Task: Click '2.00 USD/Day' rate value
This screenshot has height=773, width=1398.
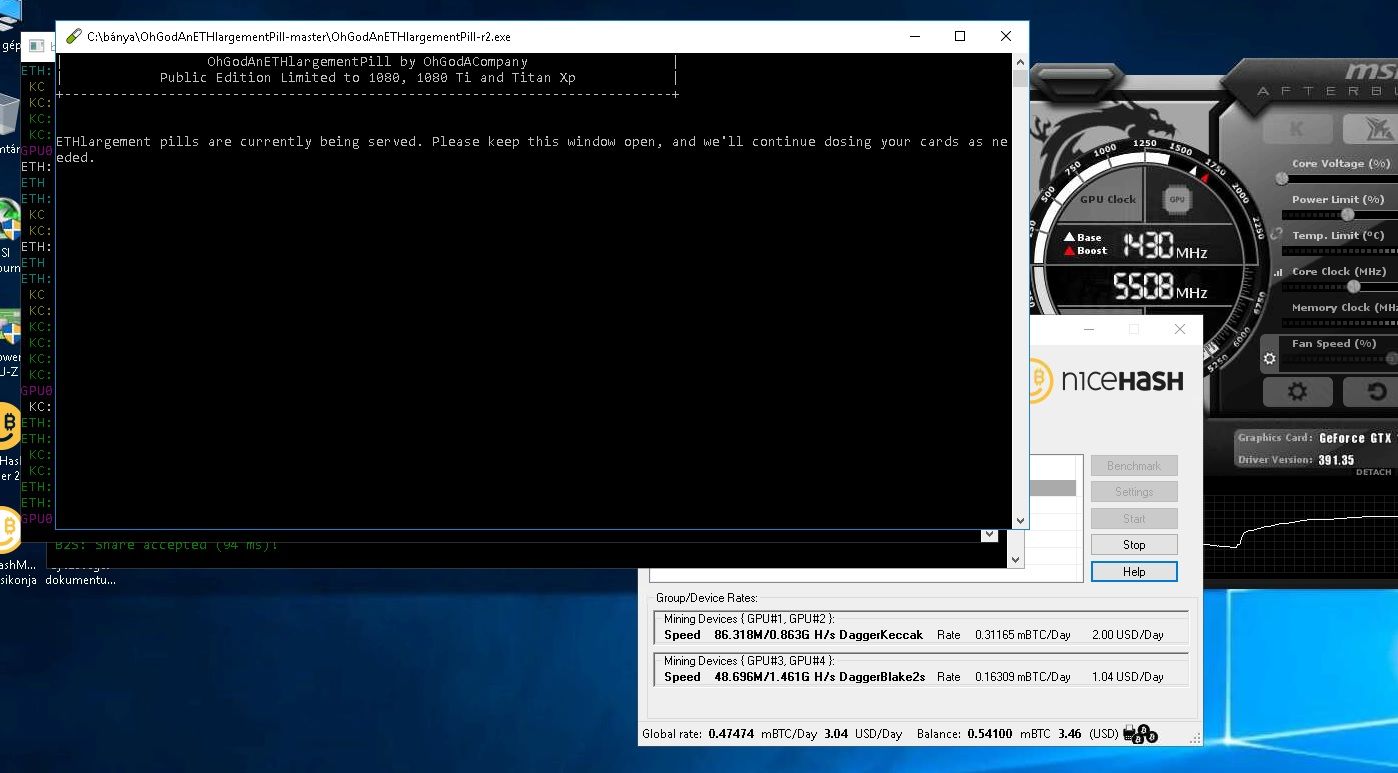Action: [1128, 635]
